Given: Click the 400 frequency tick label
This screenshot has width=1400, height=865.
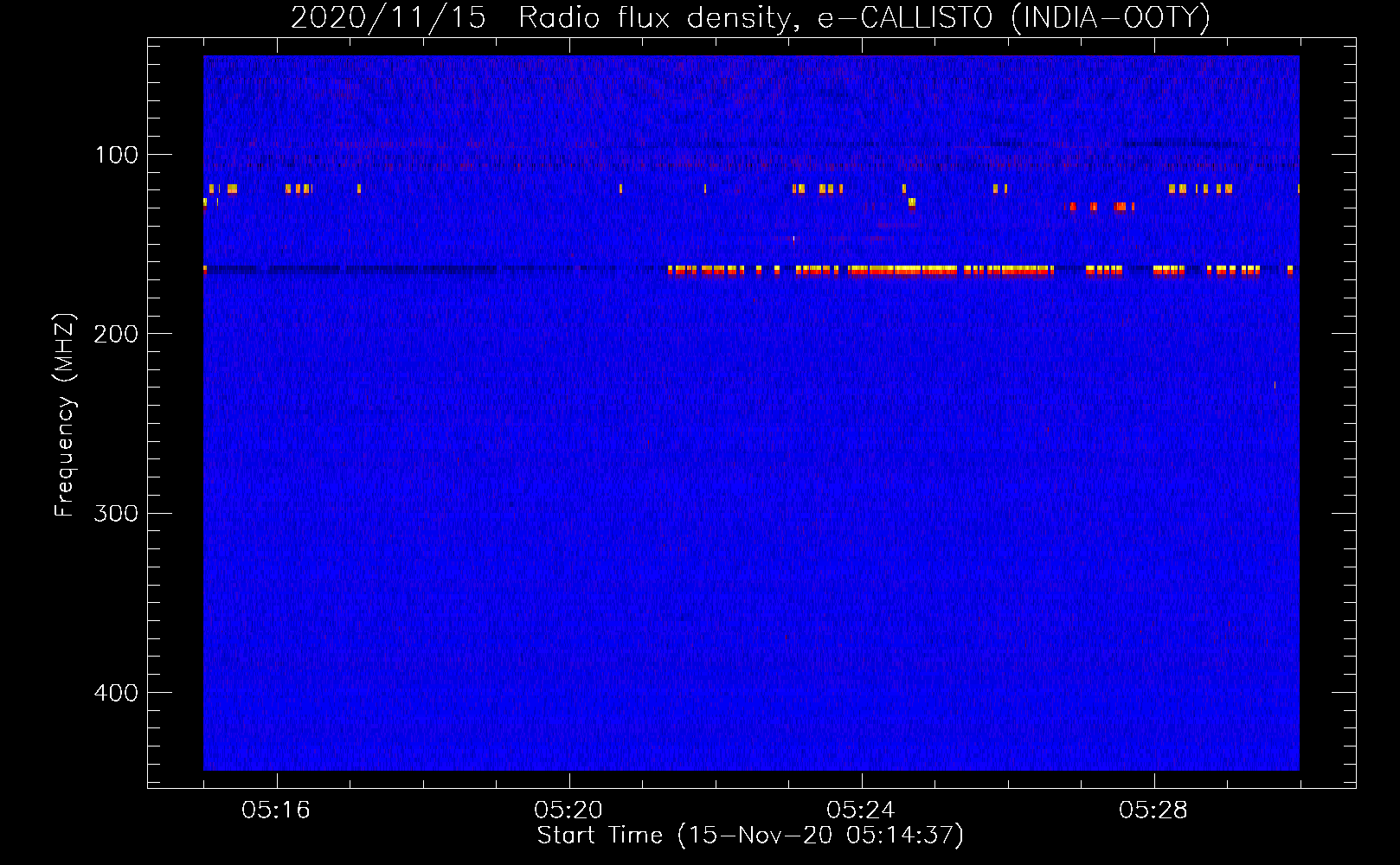Looking at the screenshot, I should pyautogui.click(x=116, y=693).
